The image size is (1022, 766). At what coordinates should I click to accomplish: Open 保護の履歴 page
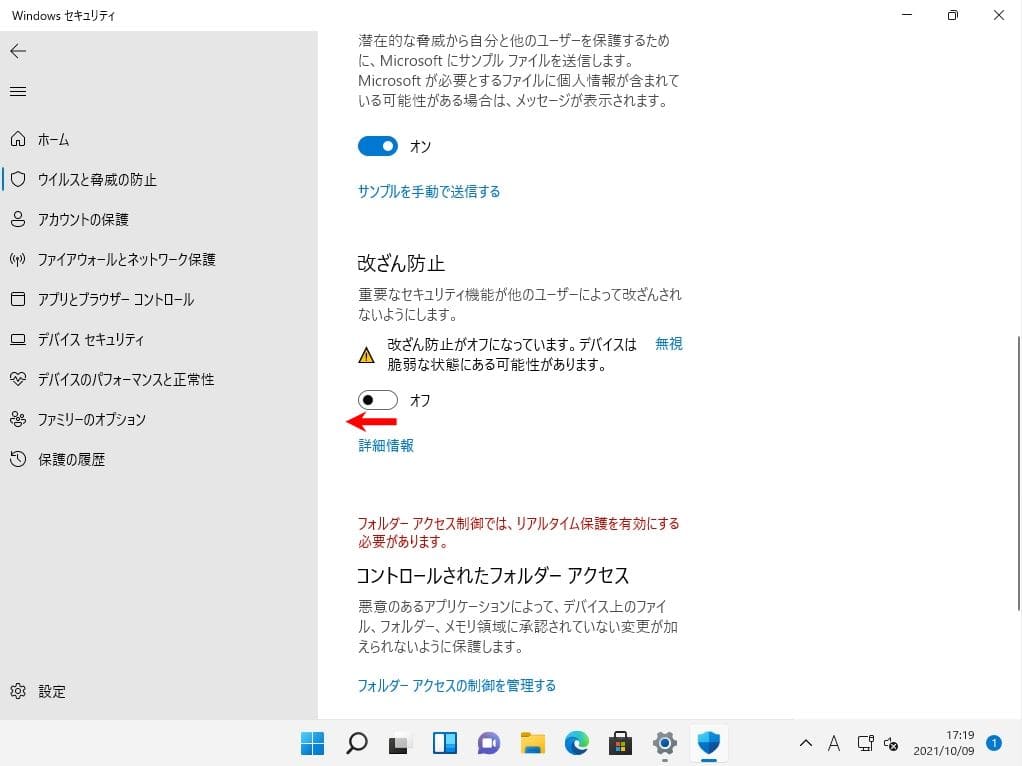71,459
